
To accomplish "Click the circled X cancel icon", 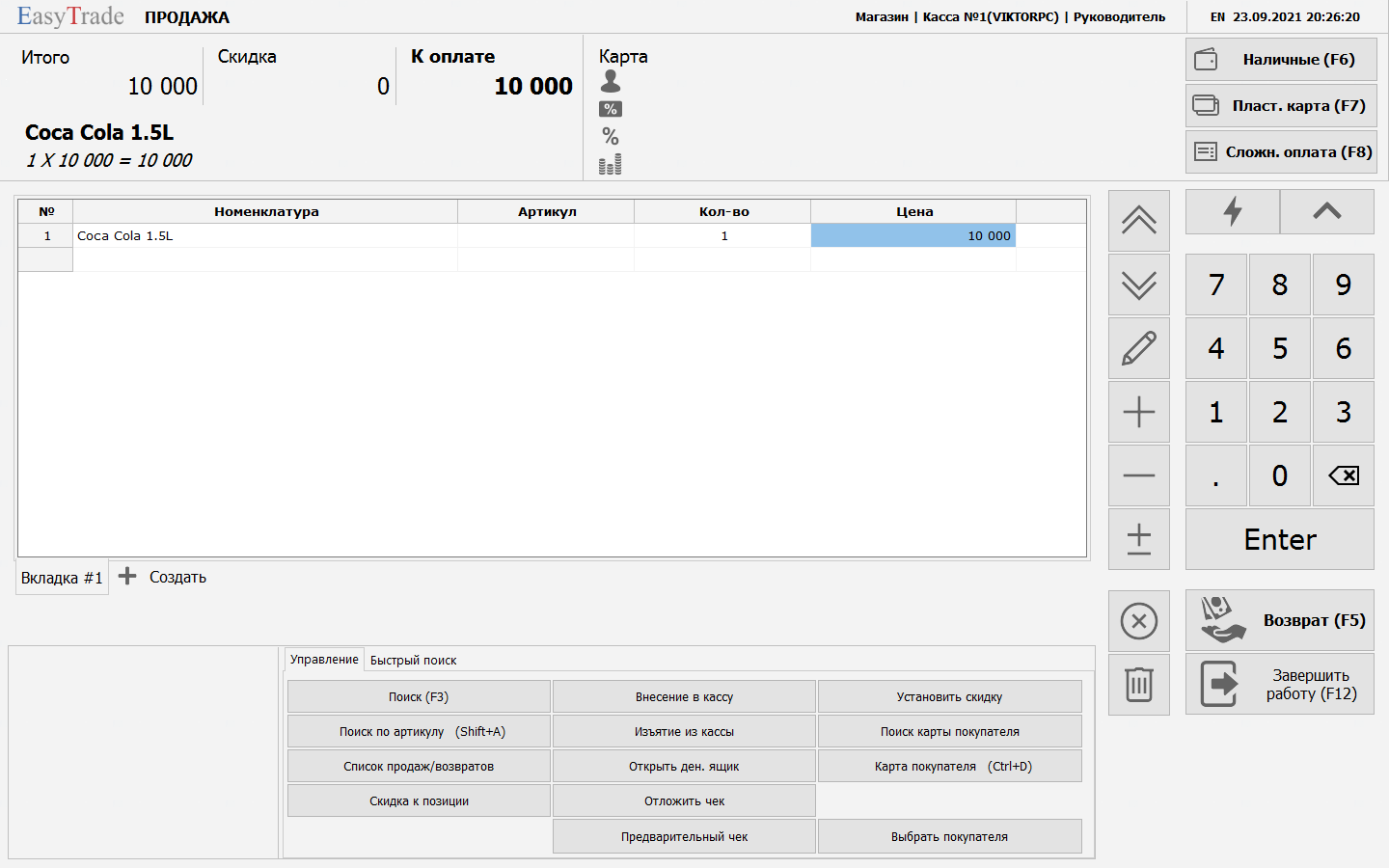I will (1139, 621).
